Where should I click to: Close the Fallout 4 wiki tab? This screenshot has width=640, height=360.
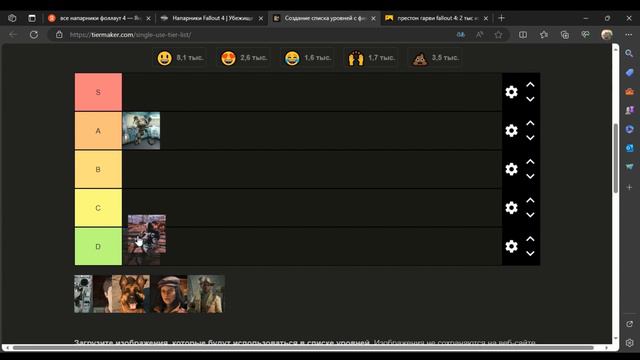click(261, 18)
